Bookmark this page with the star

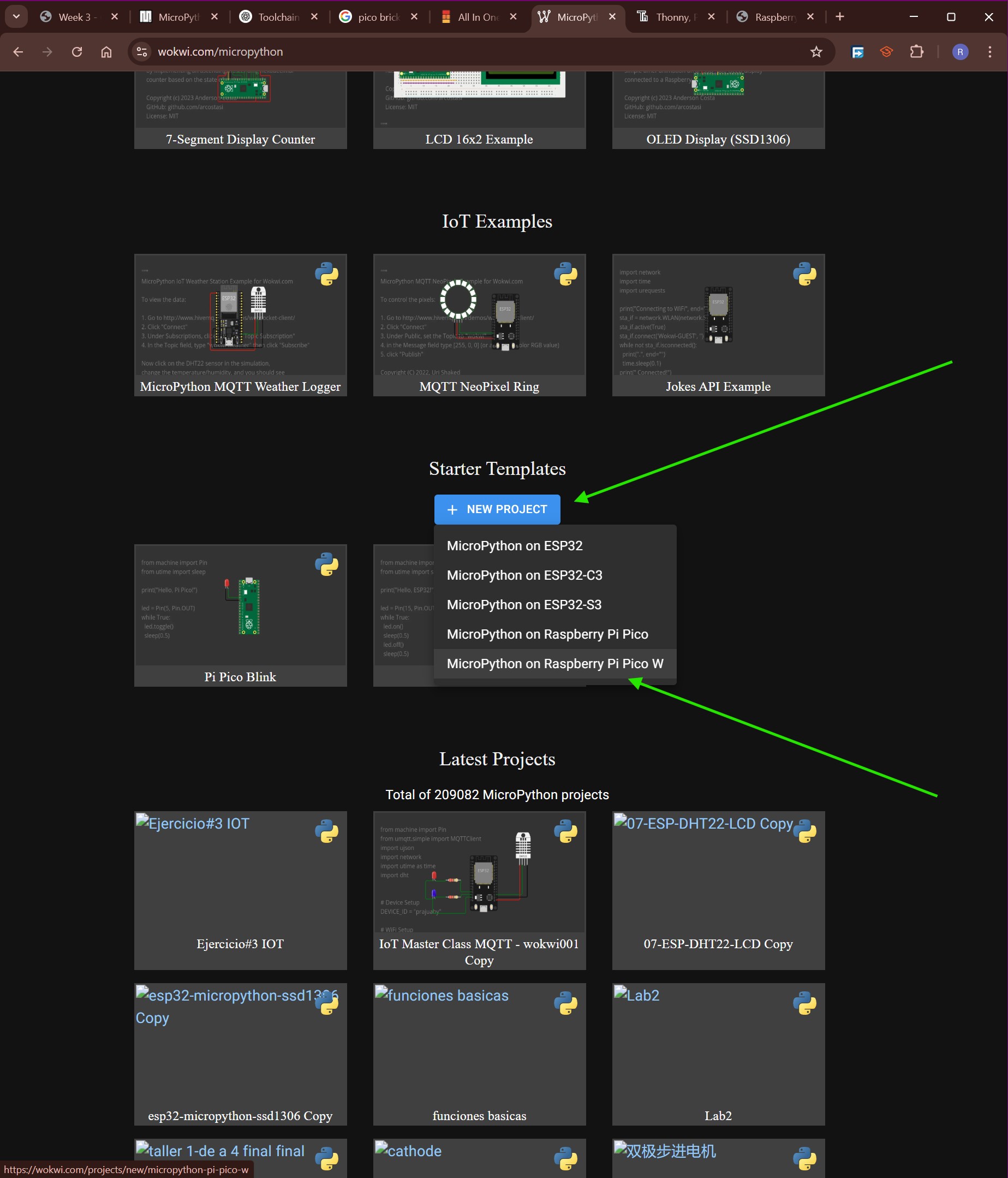pos(816,52)
